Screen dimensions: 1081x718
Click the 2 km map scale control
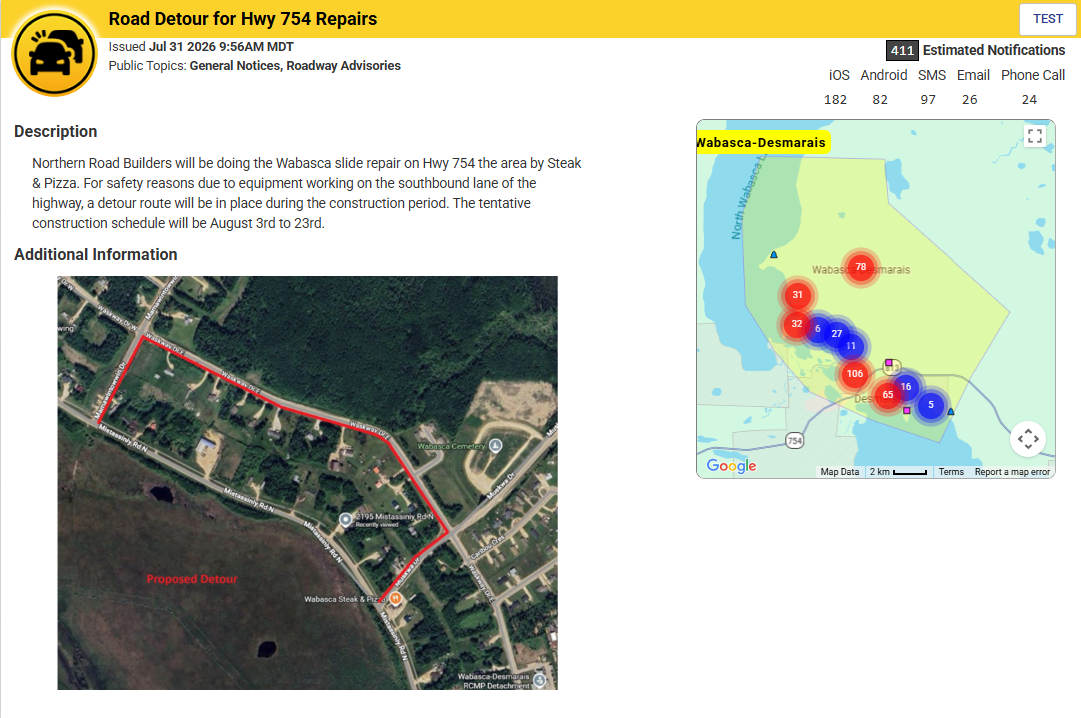click(898, 472)
